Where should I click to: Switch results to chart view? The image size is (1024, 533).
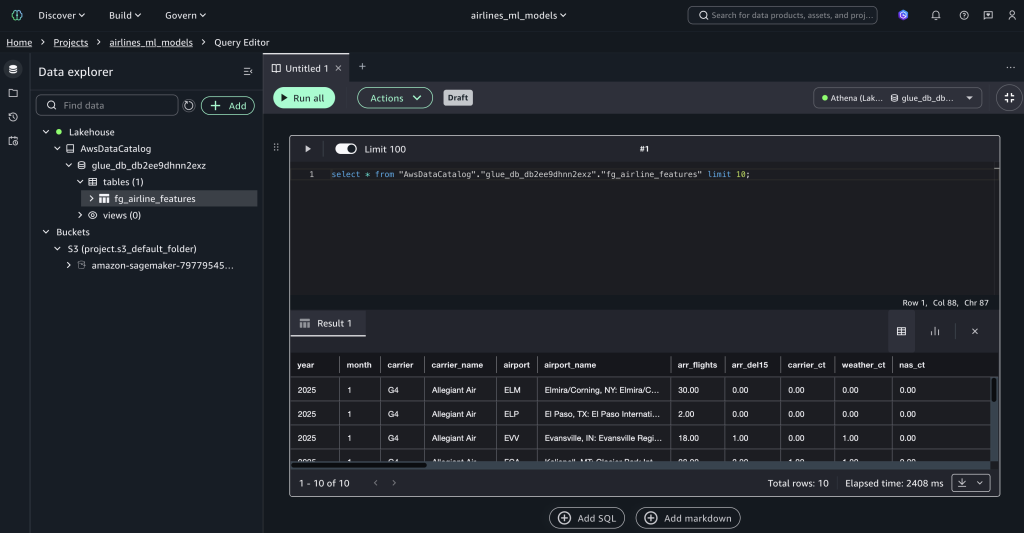[935, 331]
